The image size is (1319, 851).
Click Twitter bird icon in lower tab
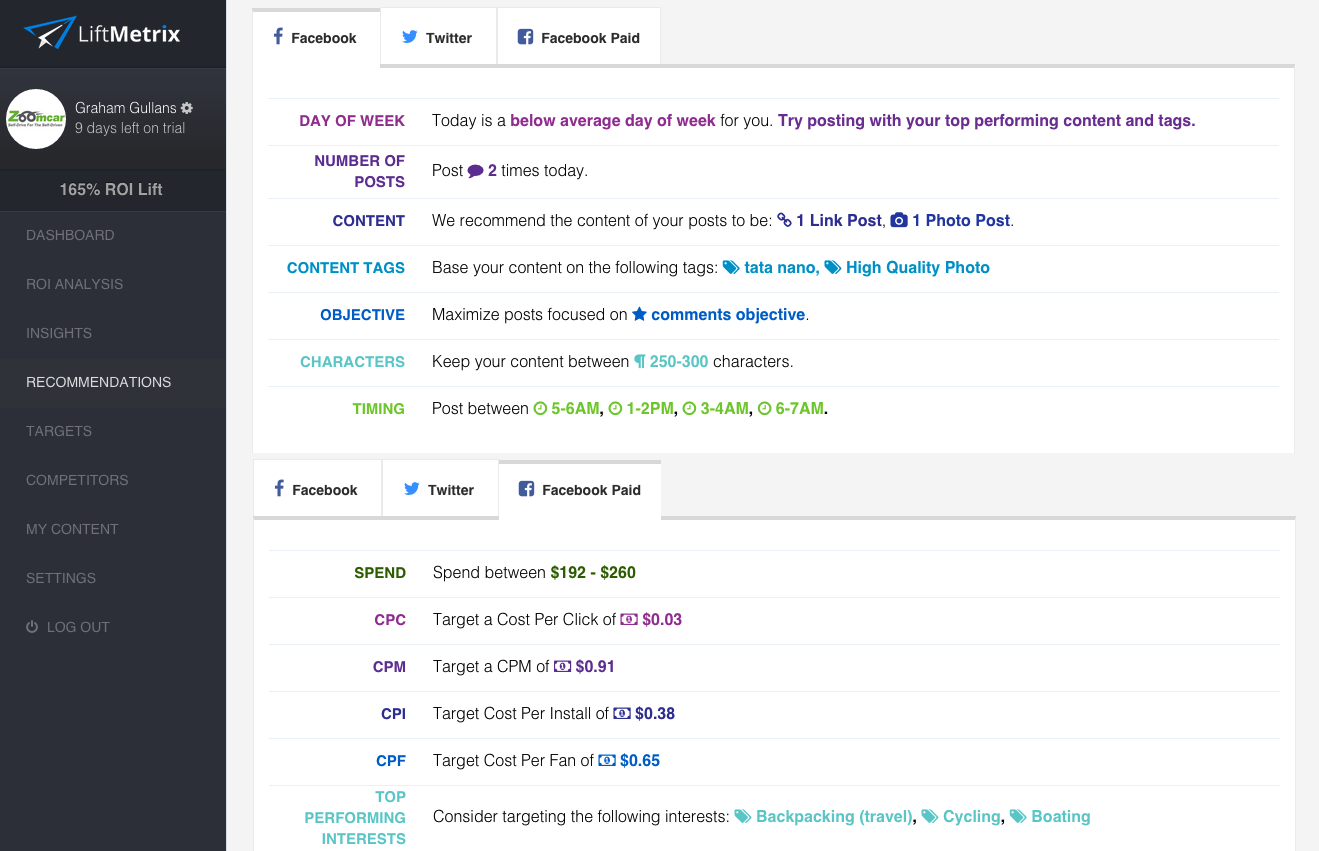tap(412, 489)
